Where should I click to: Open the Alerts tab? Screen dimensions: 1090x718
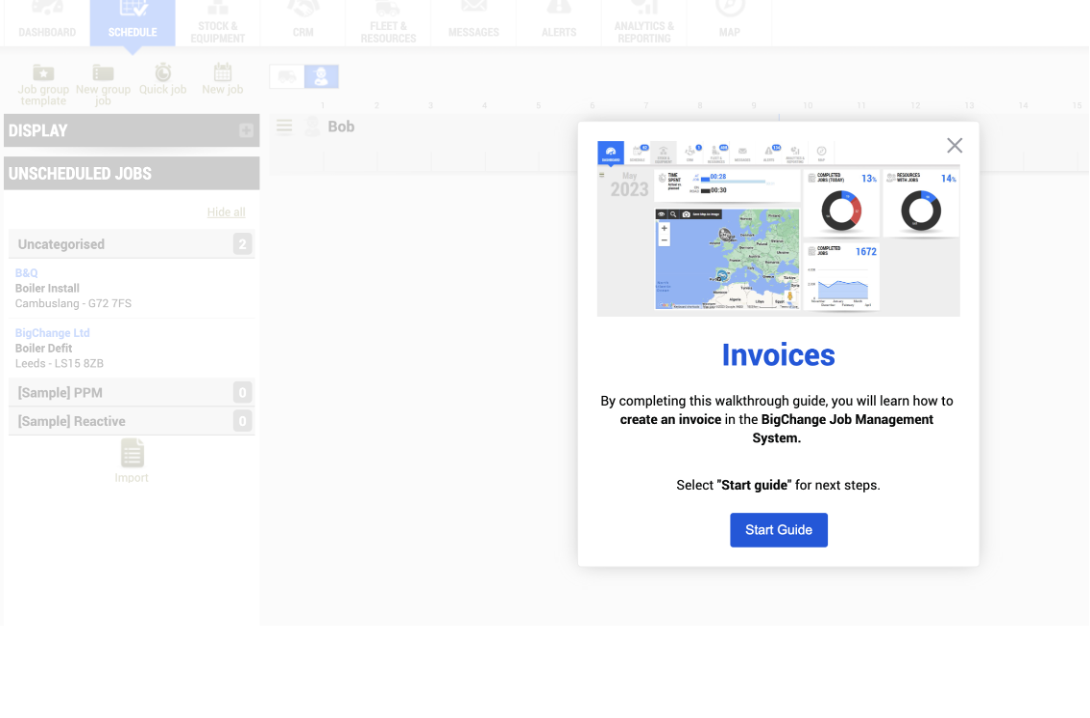(559, 23)
